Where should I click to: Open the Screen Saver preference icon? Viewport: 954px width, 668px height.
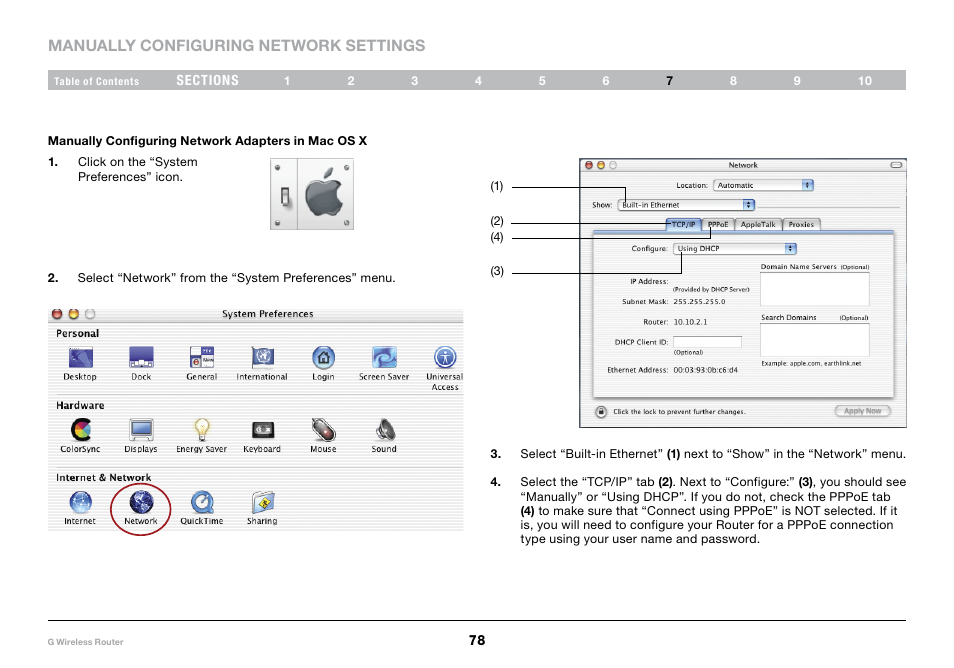click(385, 358)
